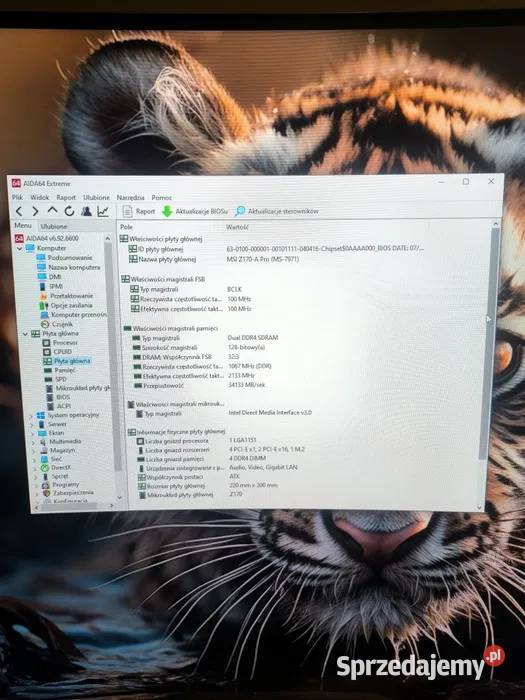
Task: Maximize the AIDA64 Extreme window
Action: tap(466, 182)
